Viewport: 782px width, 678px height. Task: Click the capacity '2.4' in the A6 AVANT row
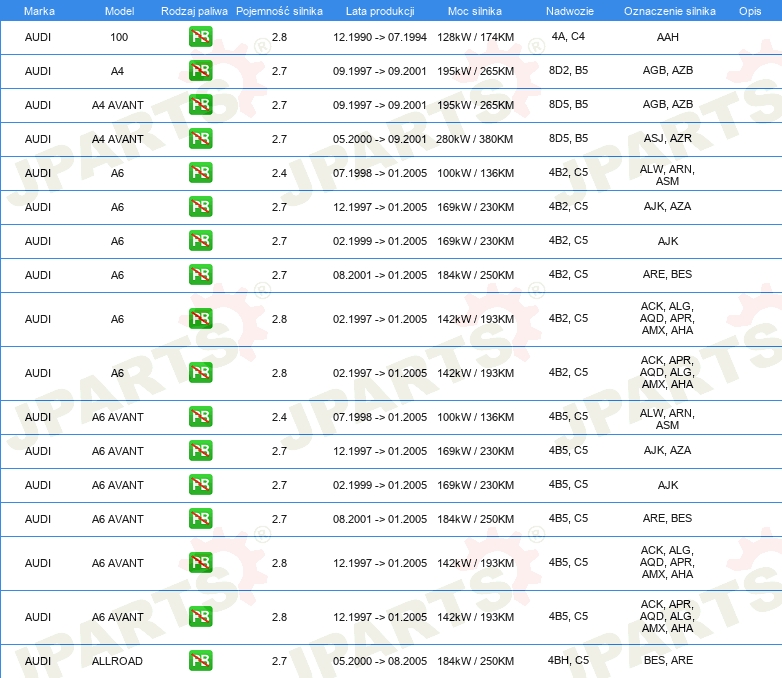click(279, 417)
